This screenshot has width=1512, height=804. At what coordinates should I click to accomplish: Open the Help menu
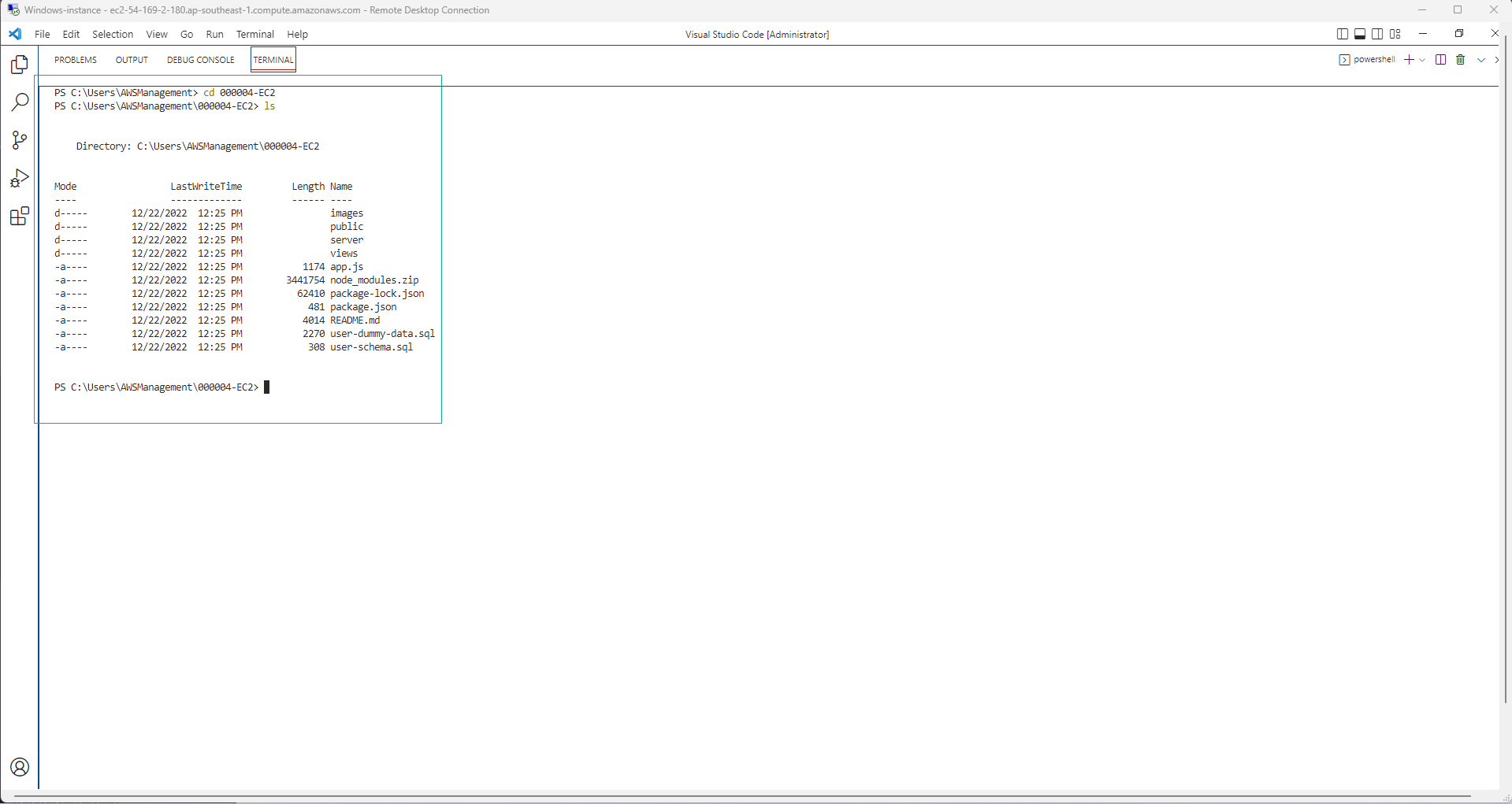tap(298, 34)
